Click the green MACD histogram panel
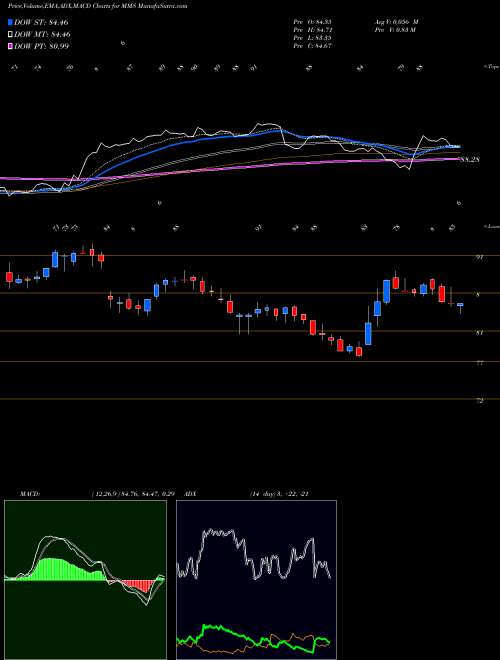The image size is (500, 660). pos(85,580)
